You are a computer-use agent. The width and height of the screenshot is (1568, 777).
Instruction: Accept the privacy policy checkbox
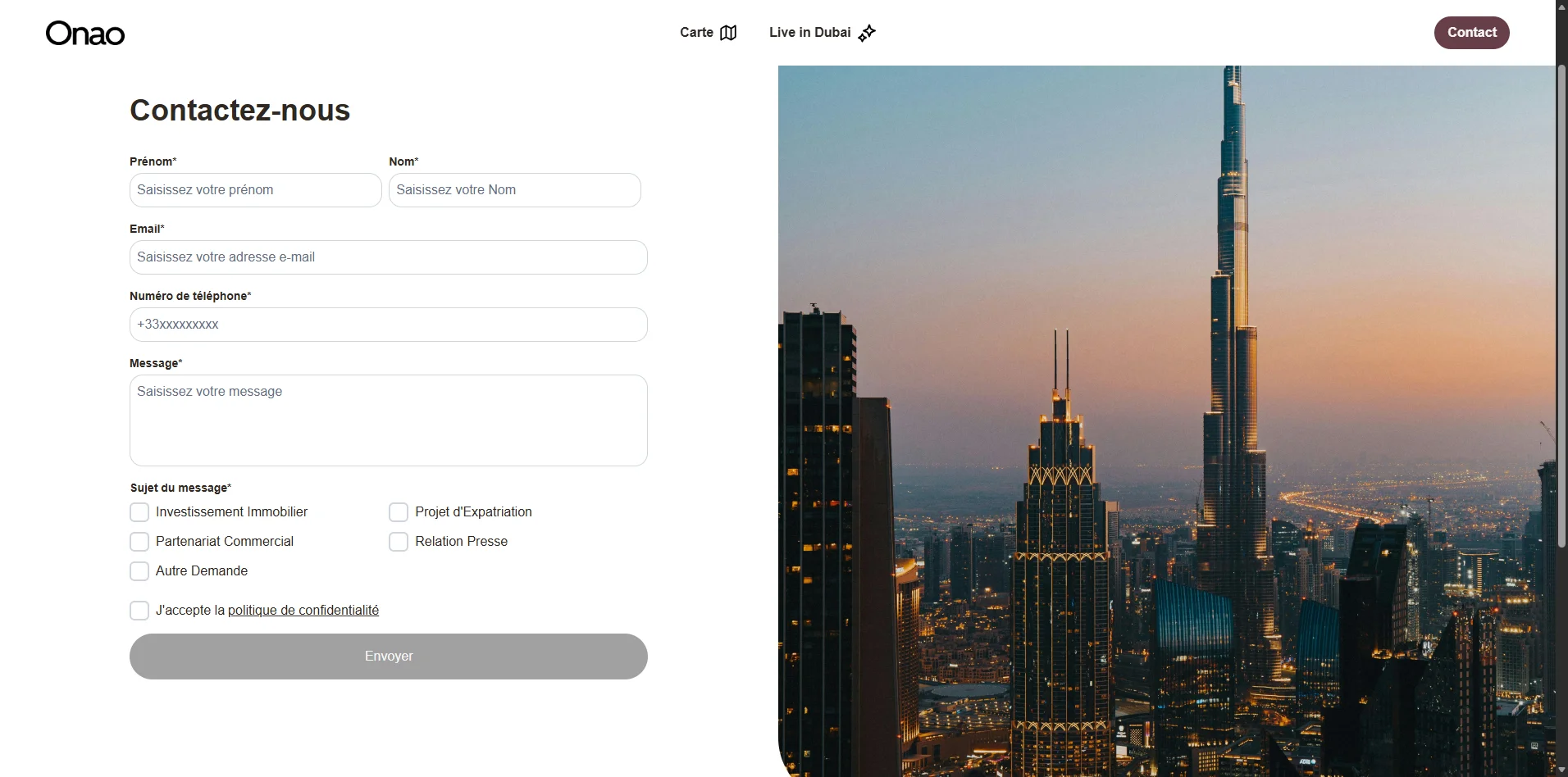pyautogui.click(x=139, y=611)
